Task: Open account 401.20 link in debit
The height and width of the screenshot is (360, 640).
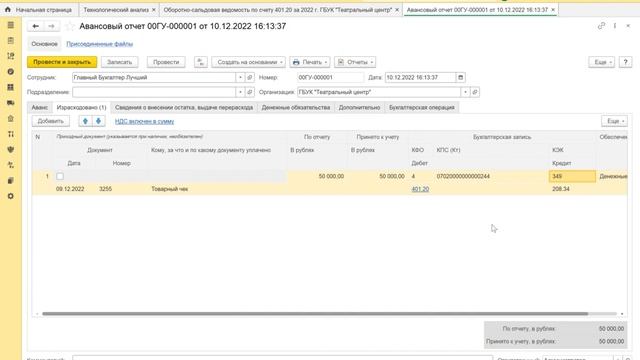Action: 420,189
